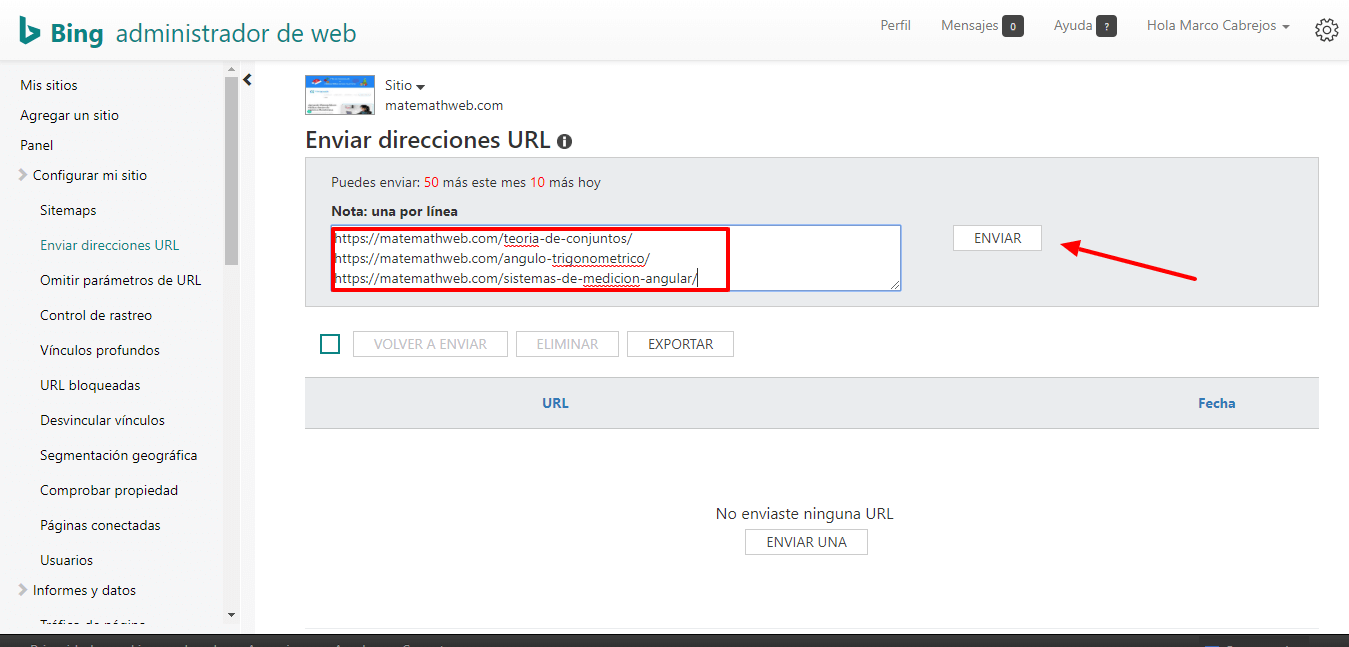
Task: Open the Mensajes link
Action: (969, 26)
